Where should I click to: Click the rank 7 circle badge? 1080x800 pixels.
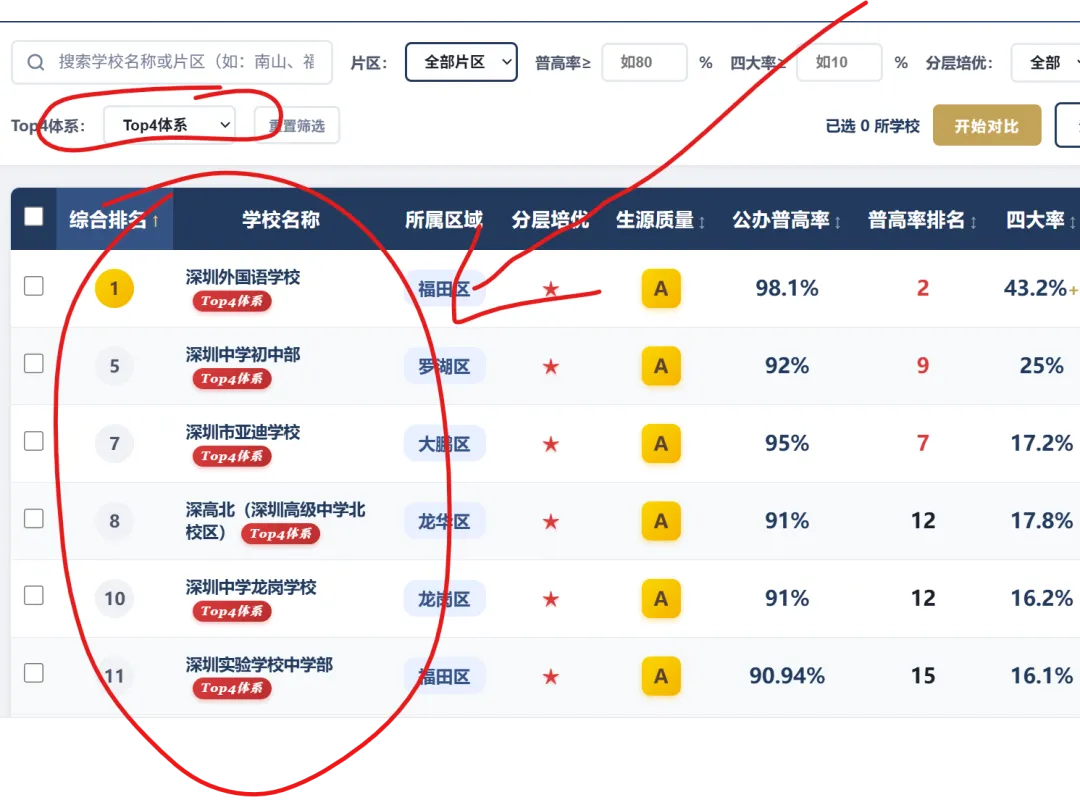114,444
